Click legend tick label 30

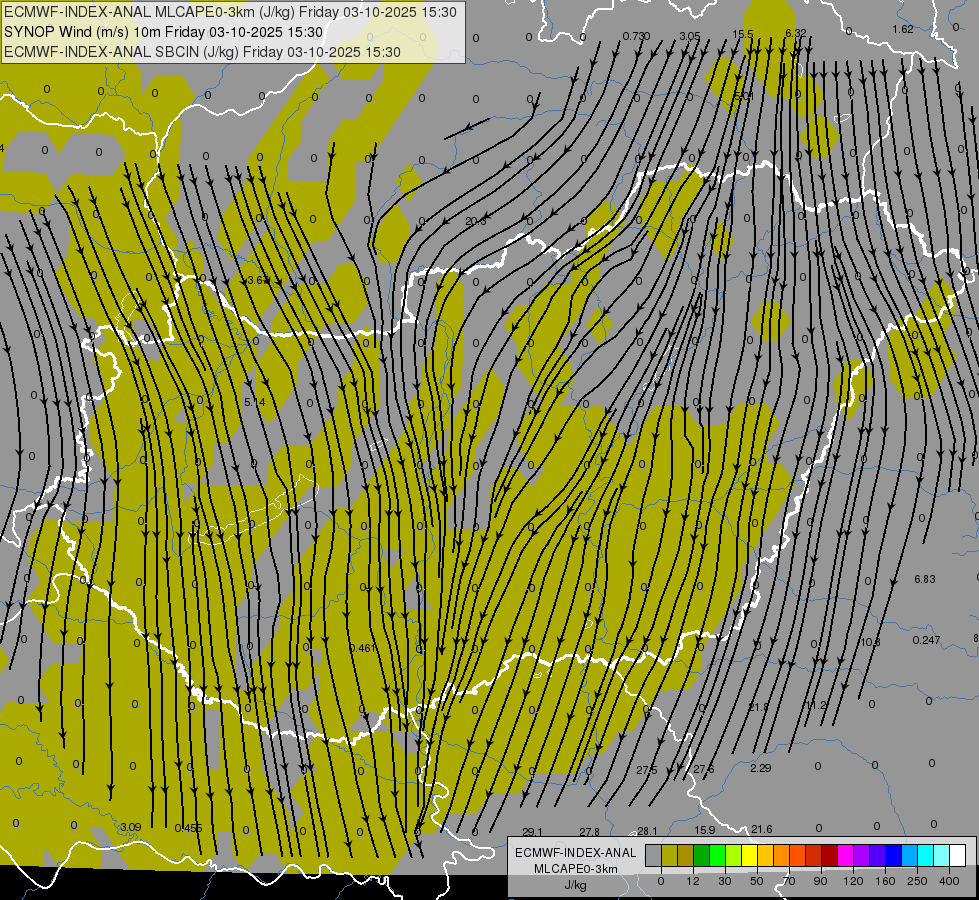pyautogui.click(x=725, y=881)
